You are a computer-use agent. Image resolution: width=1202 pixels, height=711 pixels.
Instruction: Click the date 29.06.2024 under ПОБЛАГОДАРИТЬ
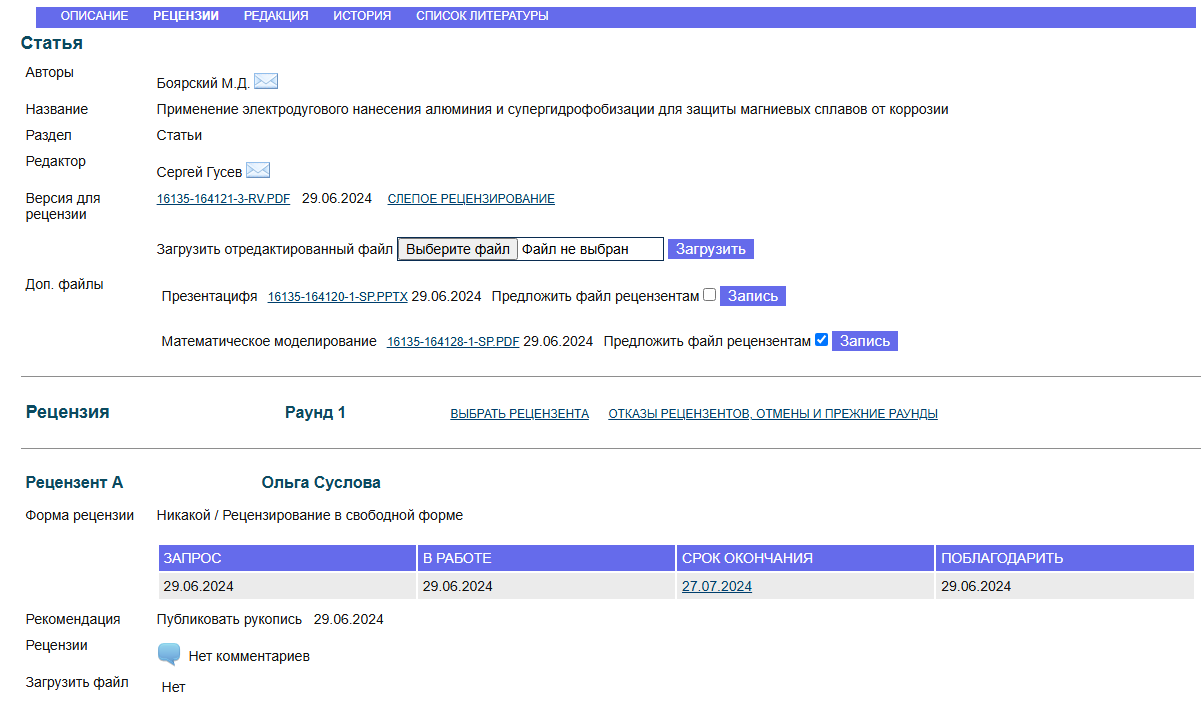[x=976, y=587]
